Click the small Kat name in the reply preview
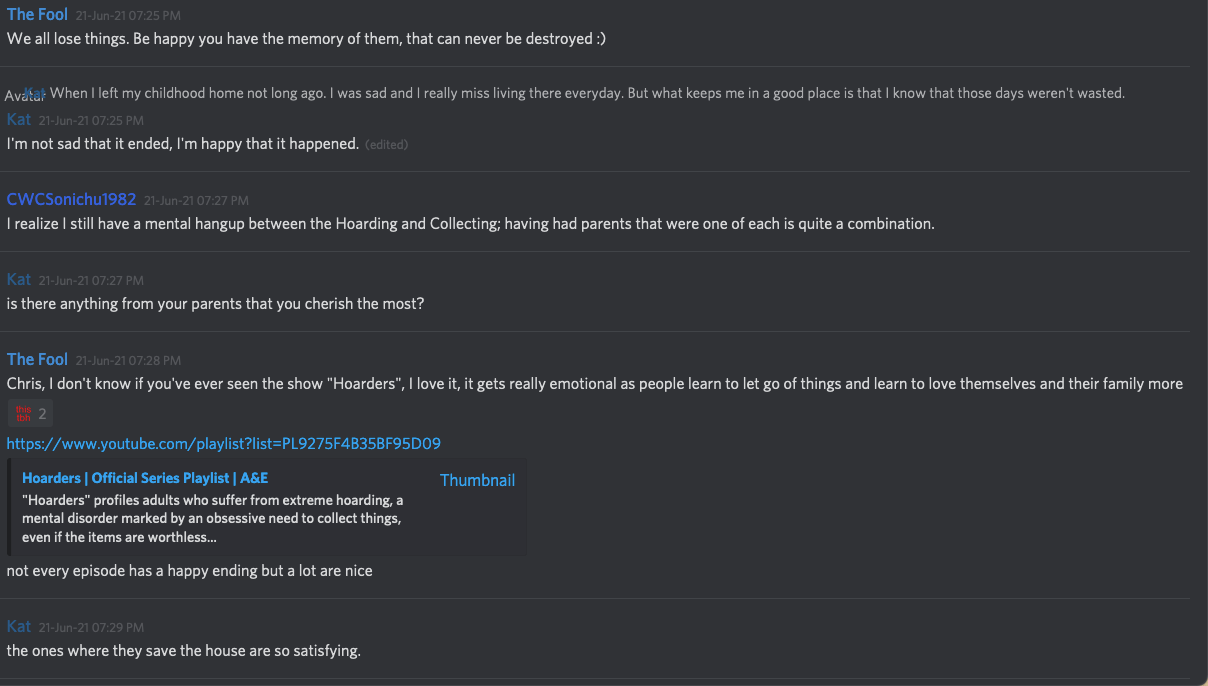Viewport: 1208px width, 686px height. pos(37,92)
